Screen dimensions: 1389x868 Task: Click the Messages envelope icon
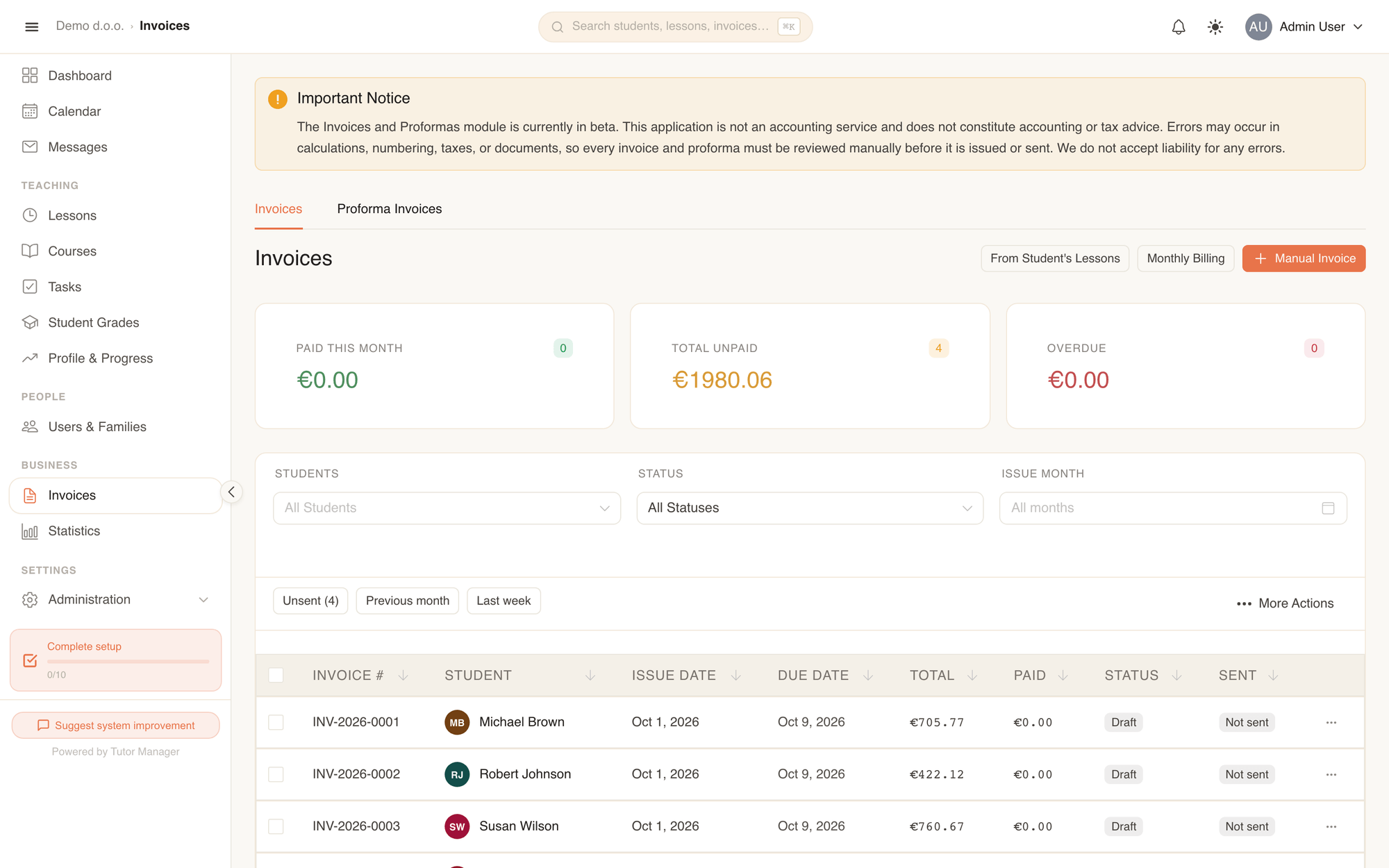coord(30,147)
